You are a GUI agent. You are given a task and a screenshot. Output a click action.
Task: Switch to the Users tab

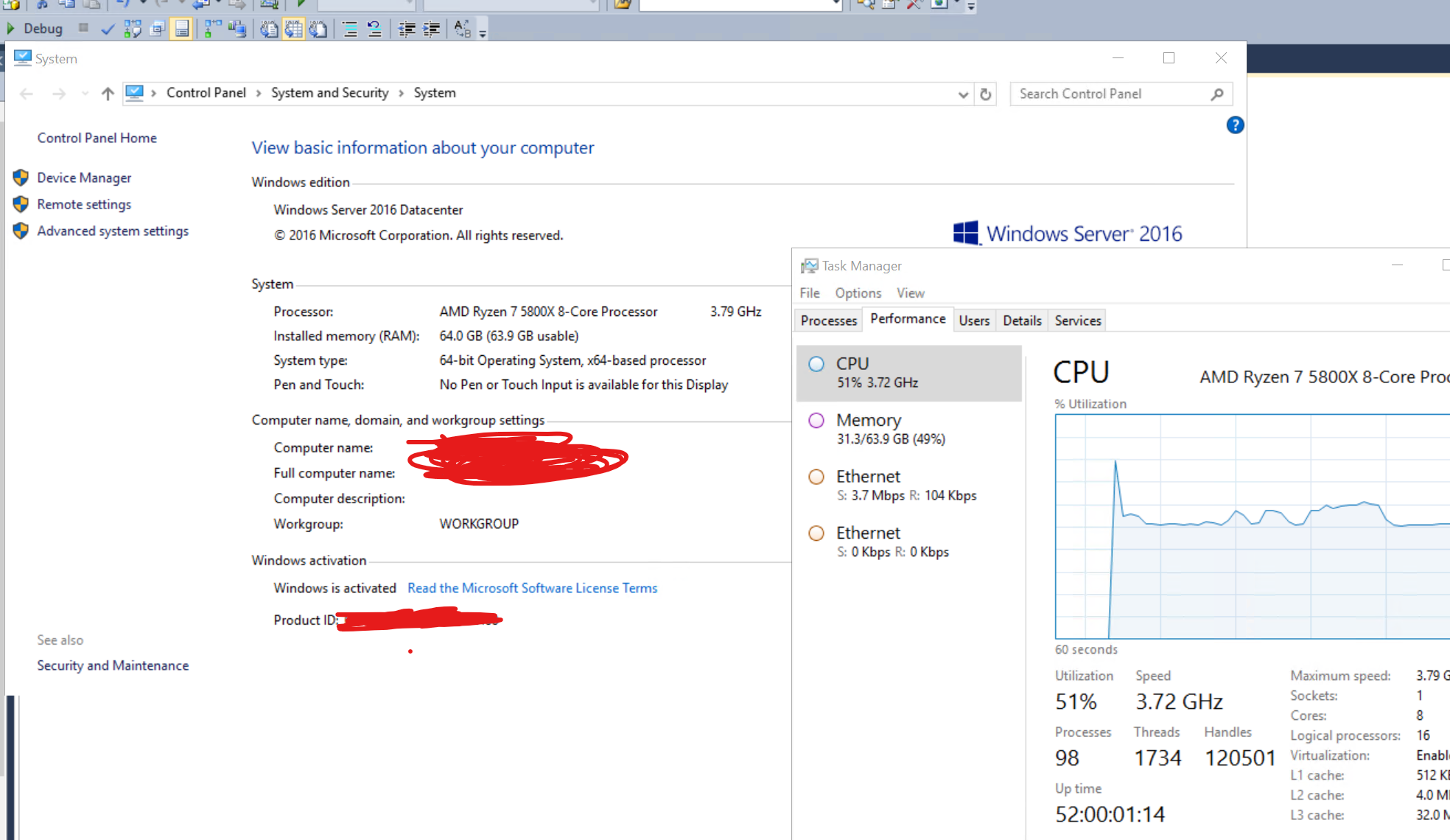coord(974,321)
